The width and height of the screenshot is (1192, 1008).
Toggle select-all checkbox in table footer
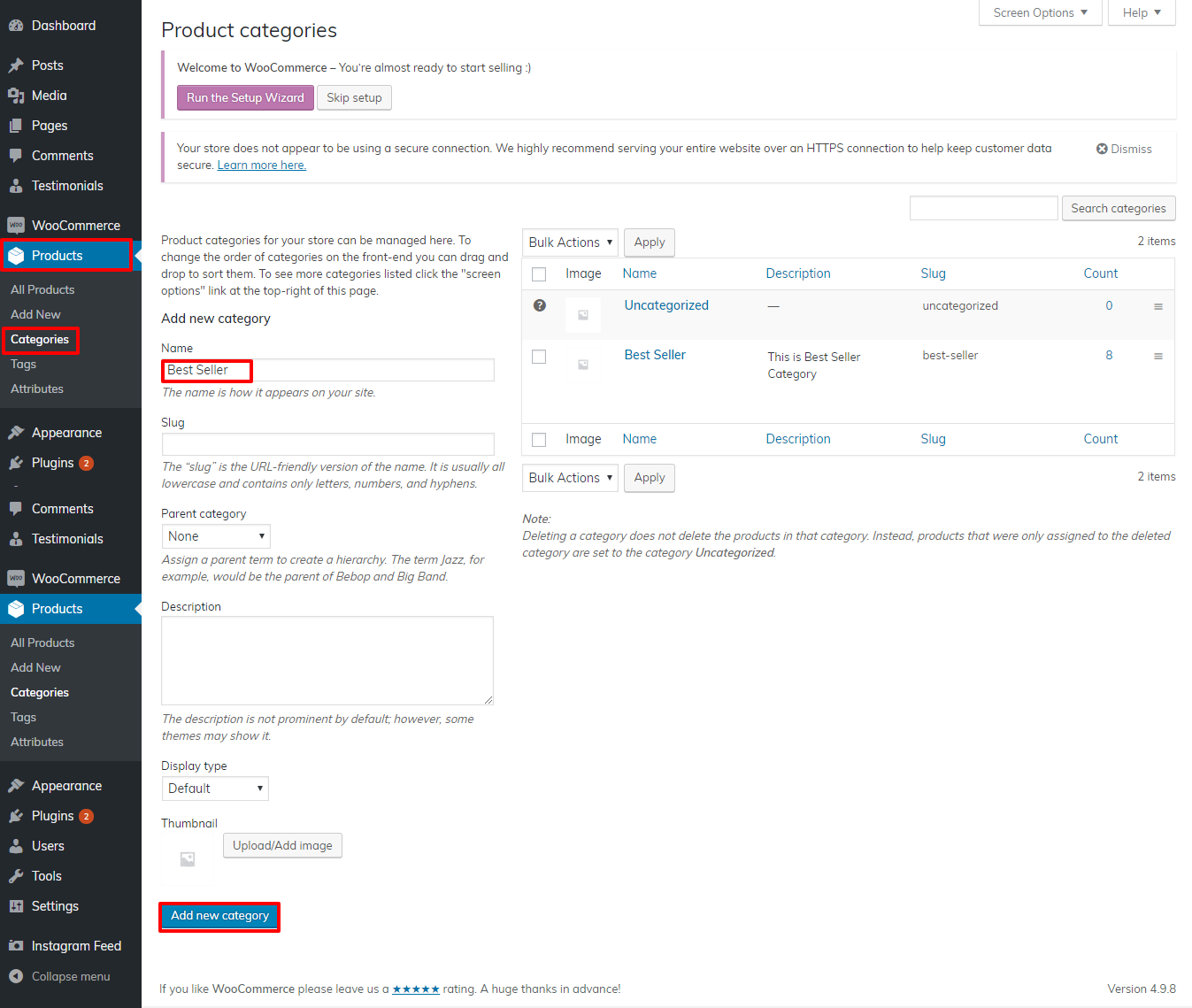point(539,440)
